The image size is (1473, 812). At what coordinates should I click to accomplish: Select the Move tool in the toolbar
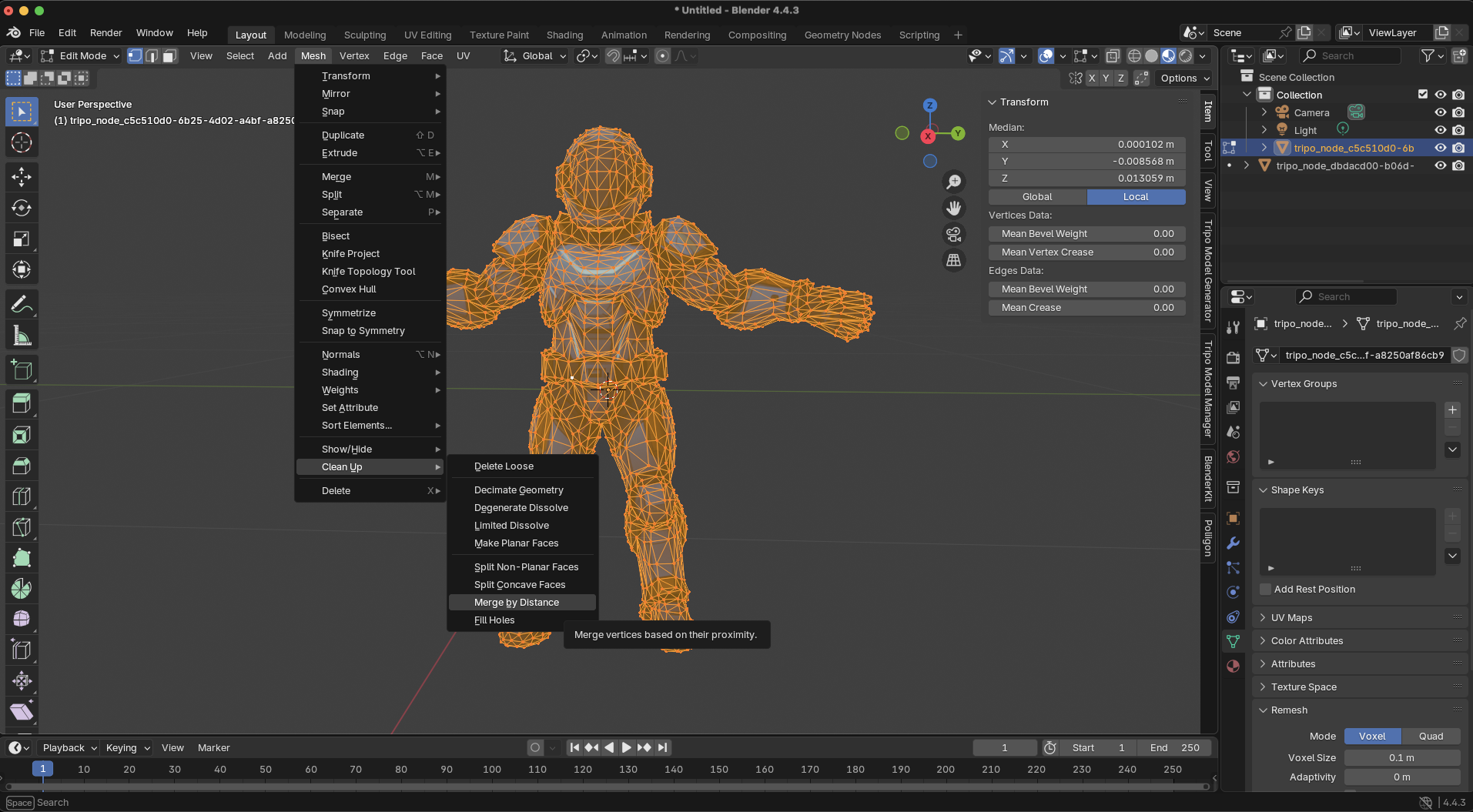click(22, 177)
